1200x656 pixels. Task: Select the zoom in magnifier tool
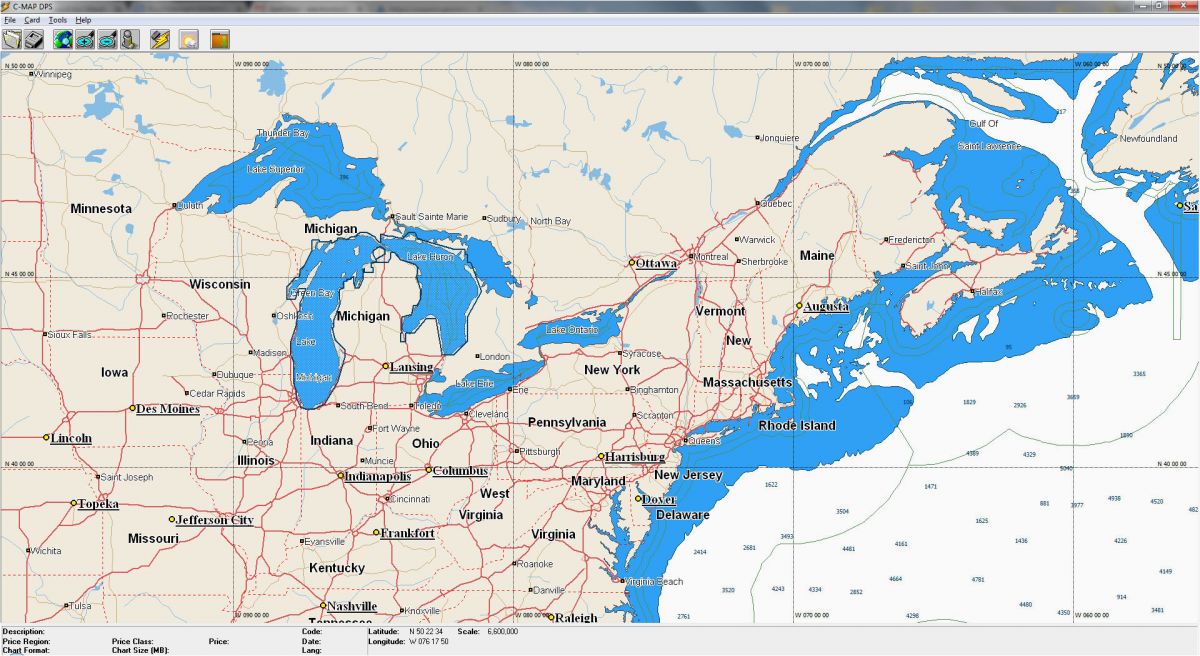[85, 39]
